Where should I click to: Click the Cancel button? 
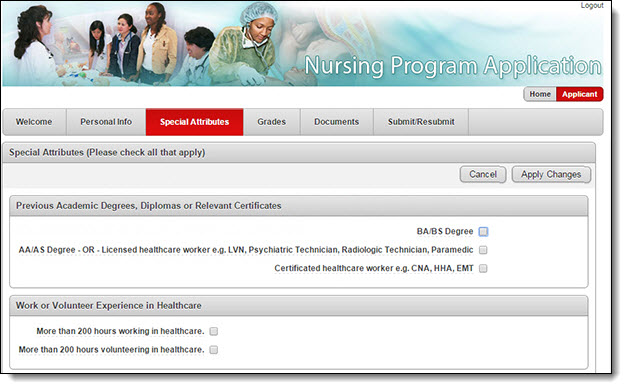point(483,175)
